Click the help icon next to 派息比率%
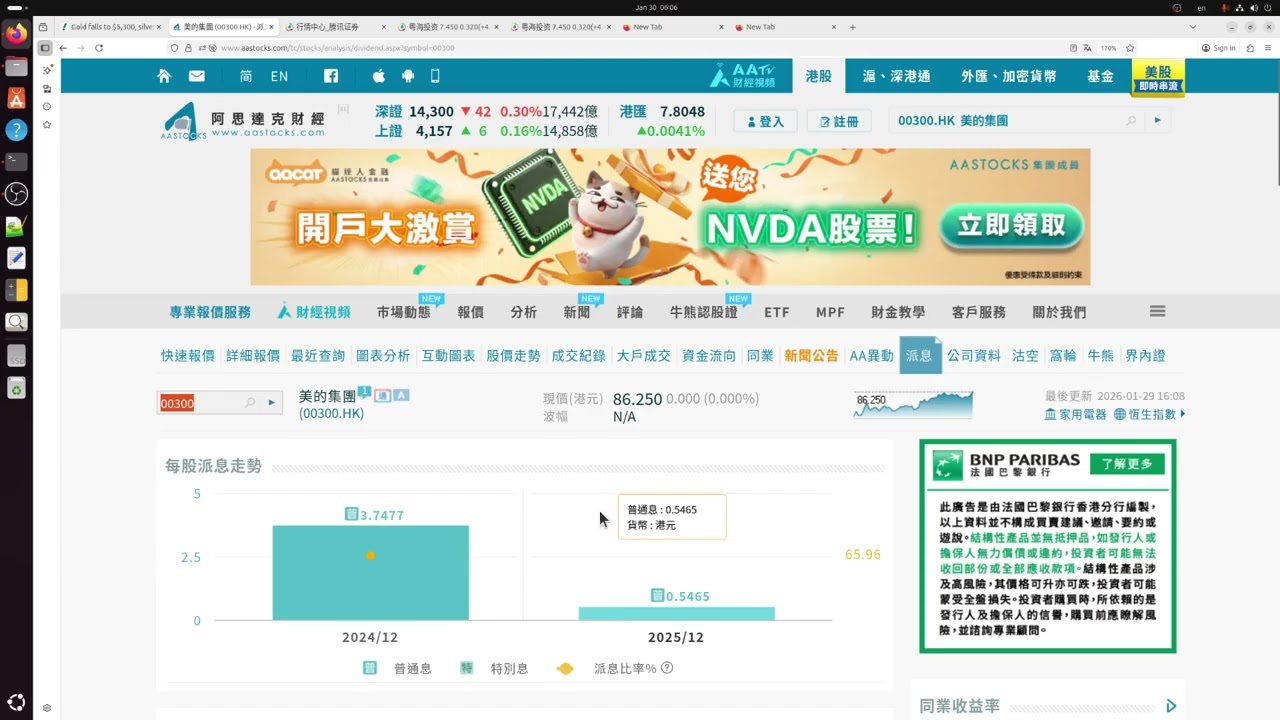This screenshot has height=720, width=1280. click(x=667, y=668)
